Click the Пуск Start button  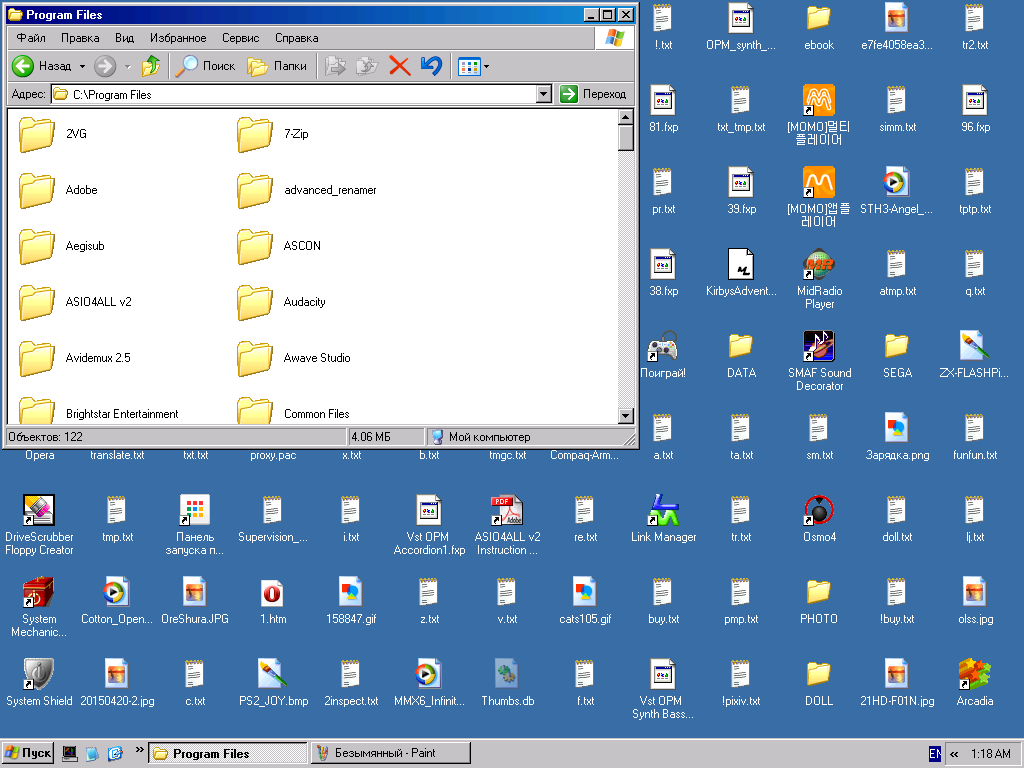coord(28,753)
